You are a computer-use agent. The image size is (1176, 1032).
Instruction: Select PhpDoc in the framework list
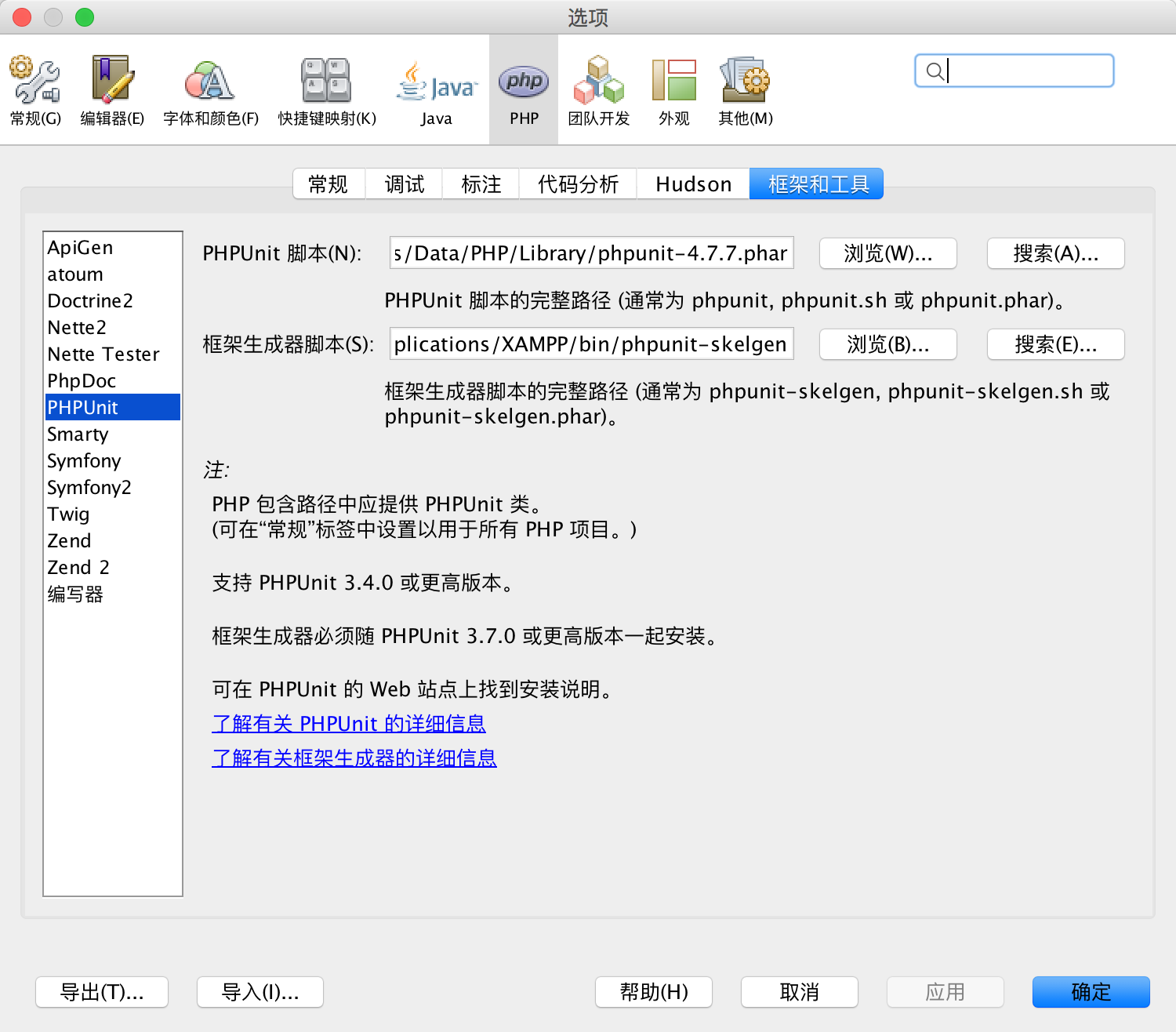coord(113,381)
